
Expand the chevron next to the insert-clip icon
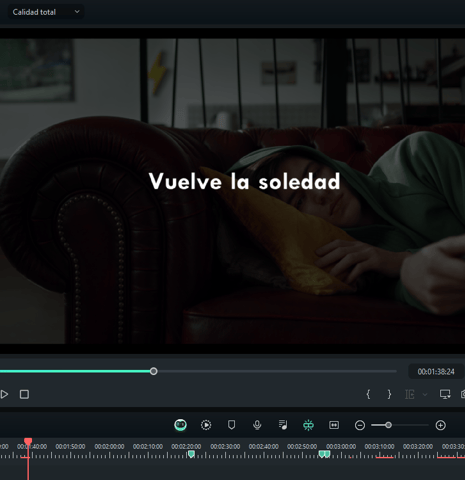pos(425,395)
